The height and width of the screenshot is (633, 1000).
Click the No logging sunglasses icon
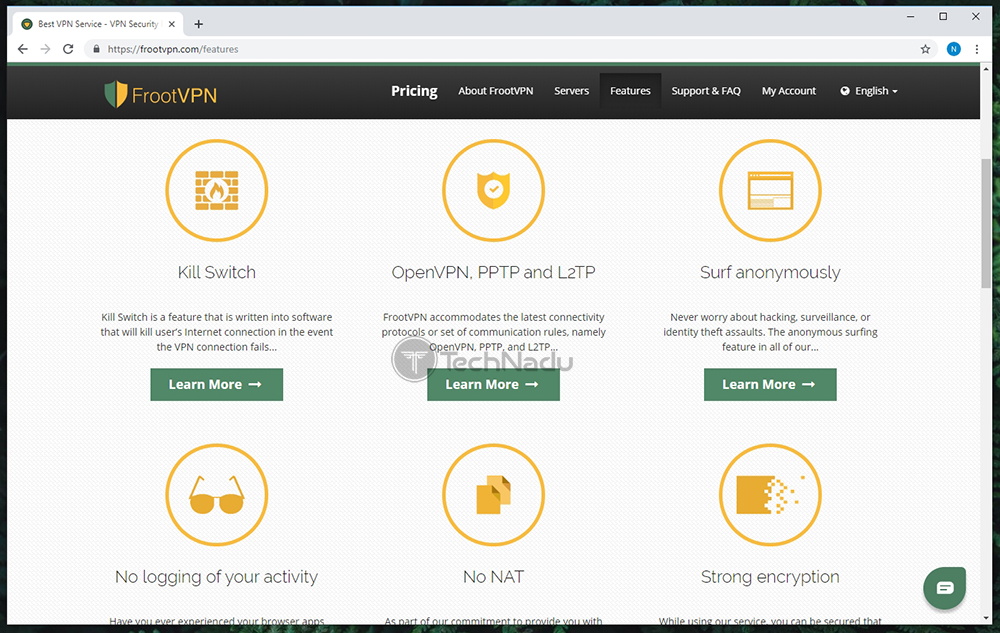217,495
